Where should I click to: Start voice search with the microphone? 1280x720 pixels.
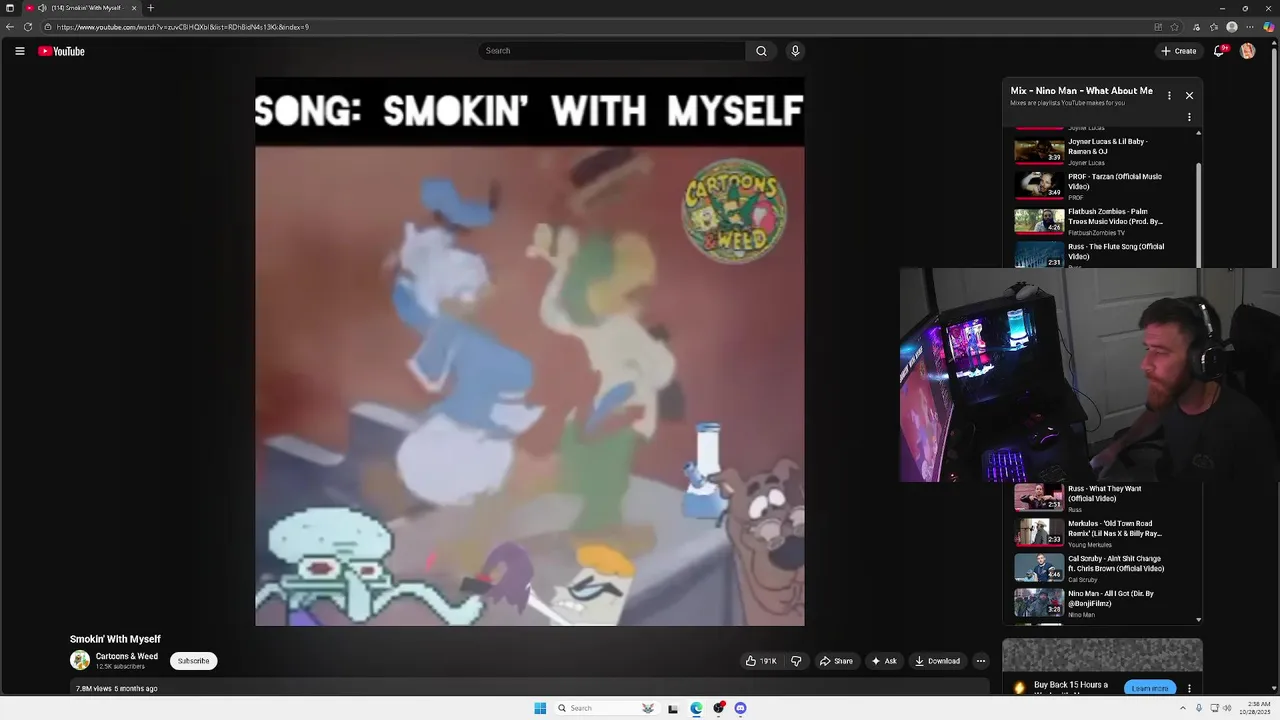(x=795, y=51)
